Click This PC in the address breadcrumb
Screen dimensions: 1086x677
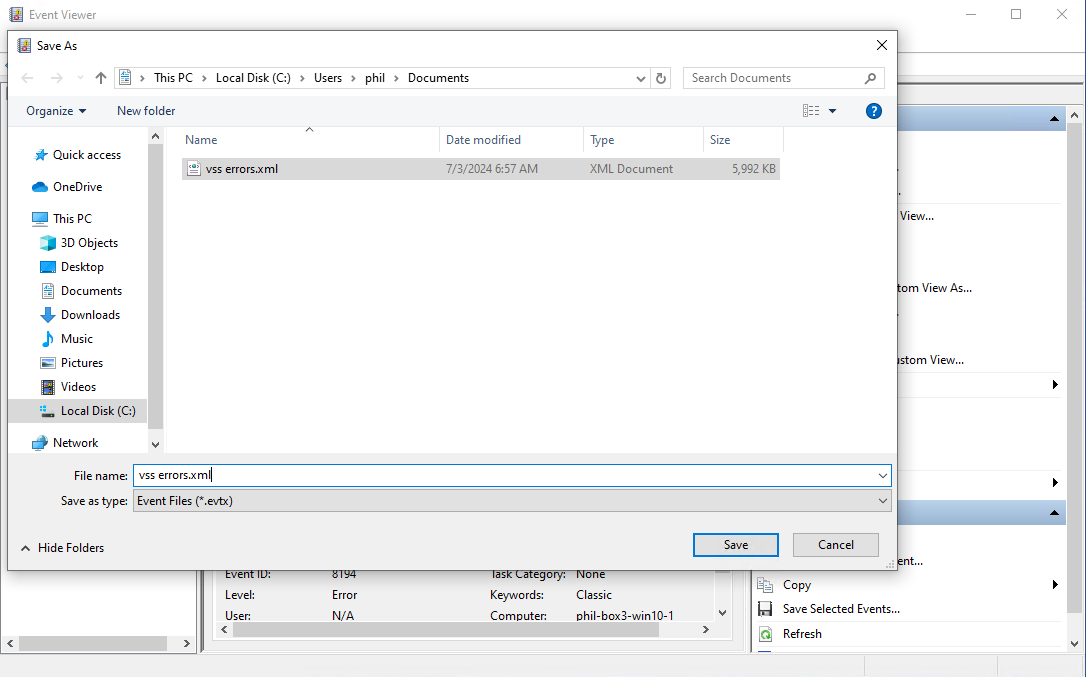(x=173, y=78)
